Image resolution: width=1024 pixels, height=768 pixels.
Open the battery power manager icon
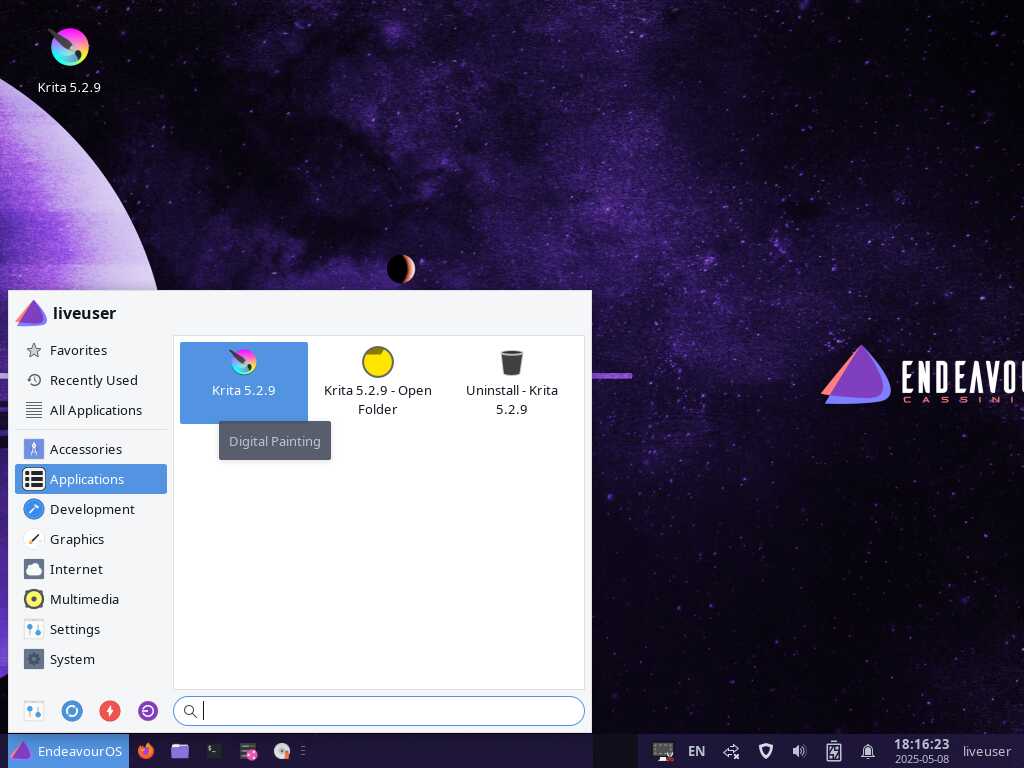[834, 751]
